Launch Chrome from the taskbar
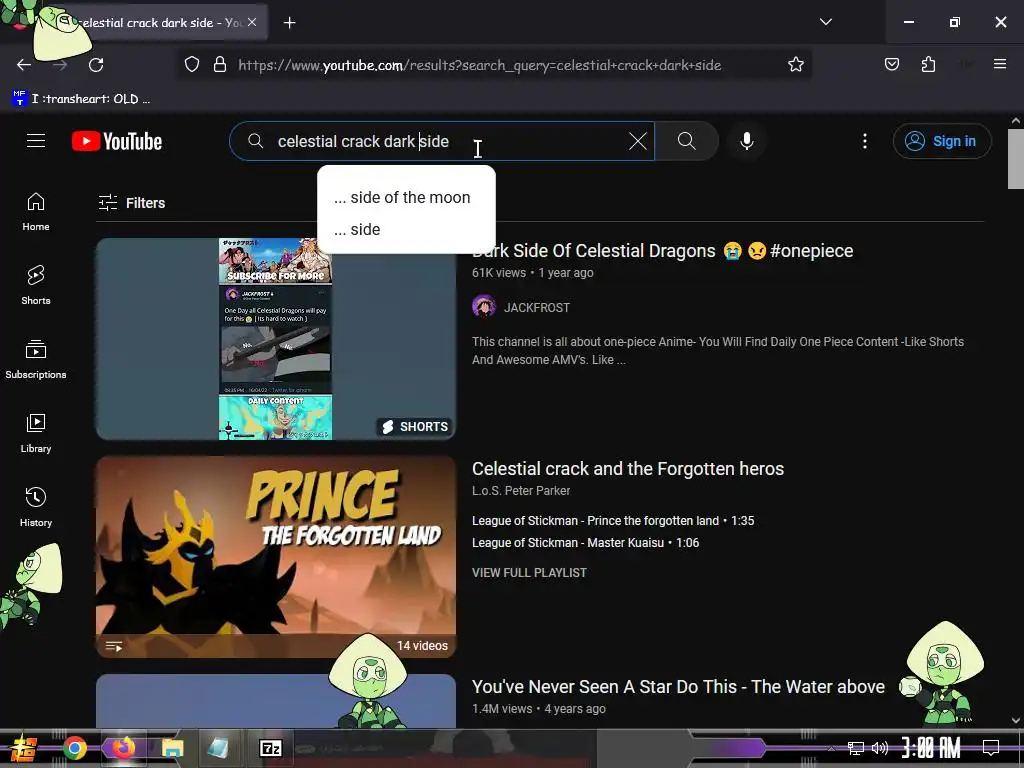The width and height of the screenshot is (1024, 768). coord(74,748)
